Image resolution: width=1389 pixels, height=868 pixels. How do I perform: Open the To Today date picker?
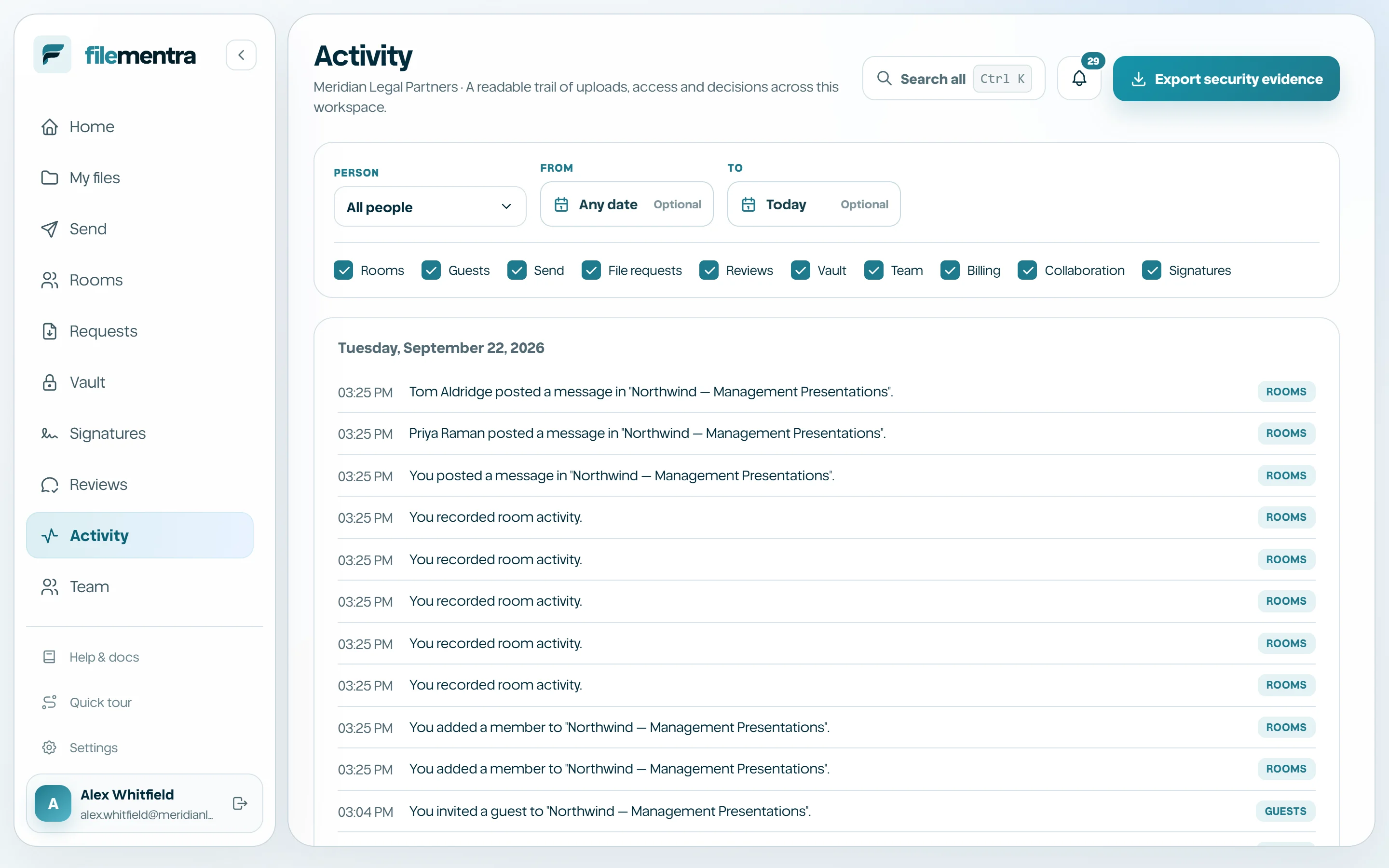pos(814,204)
